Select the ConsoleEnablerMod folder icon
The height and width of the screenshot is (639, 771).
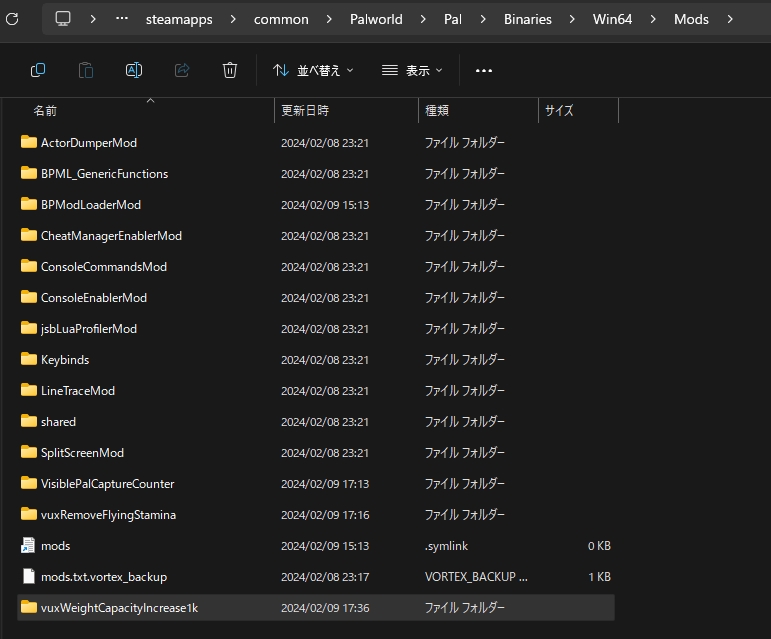pyautogui.click(x=29, y=297)
